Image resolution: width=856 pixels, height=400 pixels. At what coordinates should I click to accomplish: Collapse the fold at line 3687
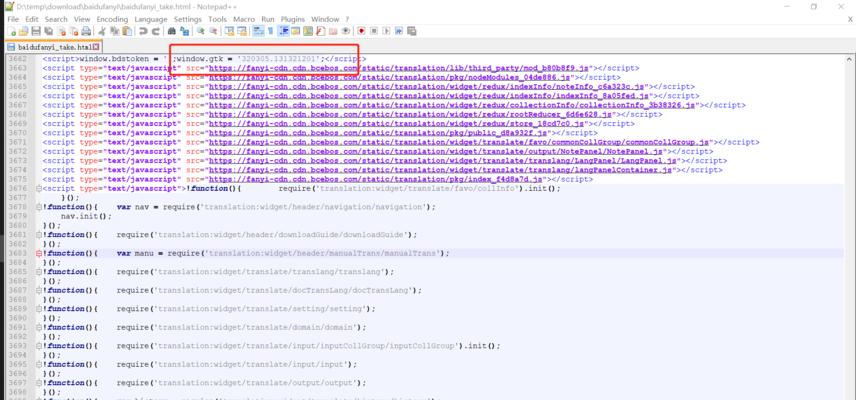pos(38,290)
